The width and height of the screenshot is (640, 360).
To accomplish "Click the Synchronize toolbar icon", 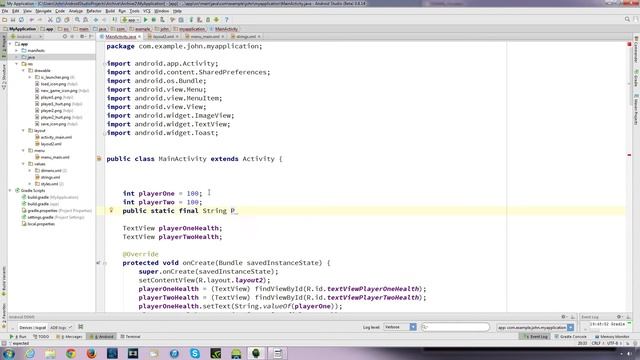I will [22, 20].
